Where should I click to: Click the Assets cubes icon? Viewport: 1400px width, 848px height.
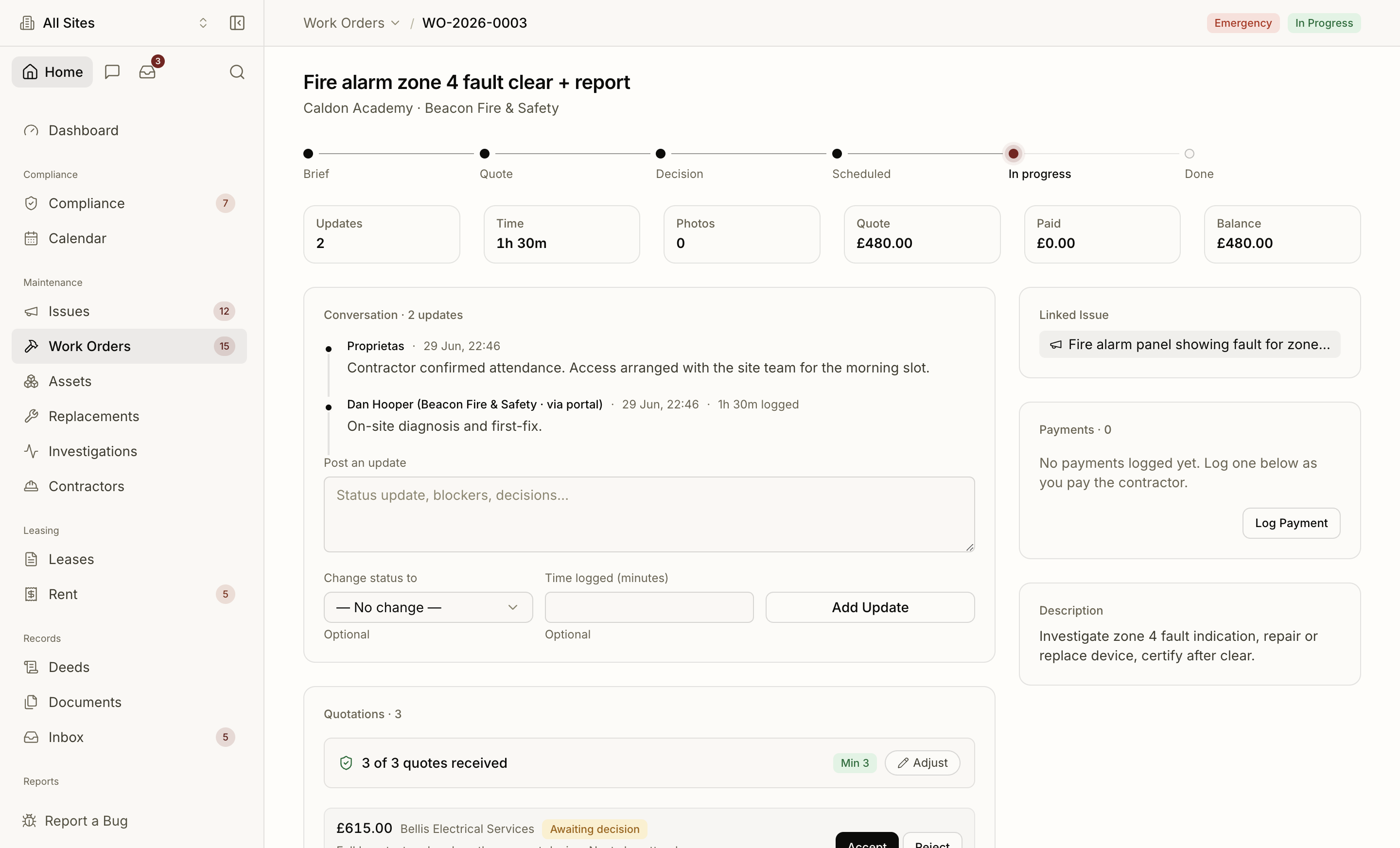pyautogui.click(x=31, y=381)
